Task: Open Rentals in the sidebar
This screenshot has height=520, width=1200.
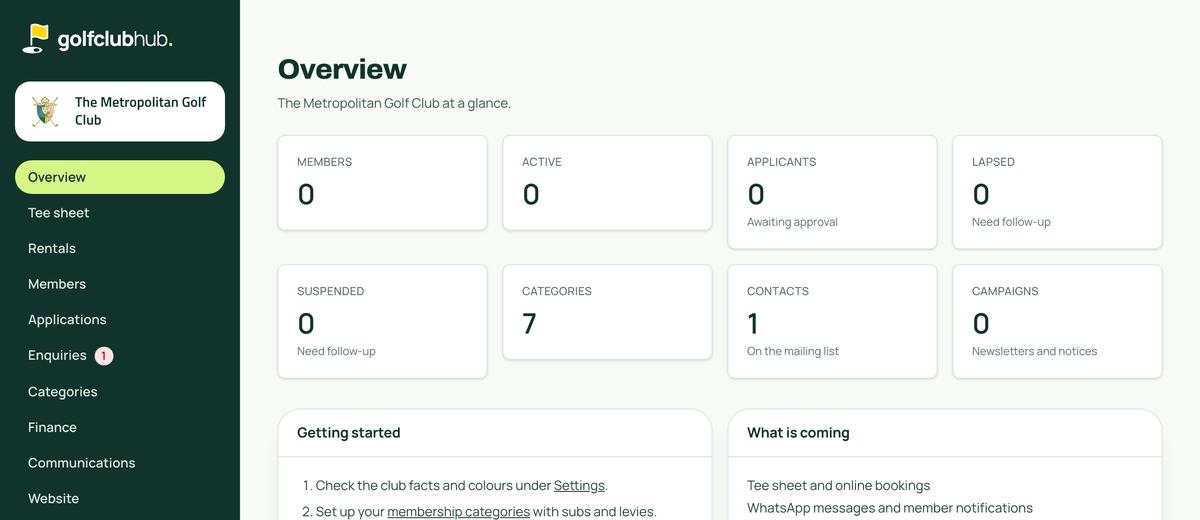Action: (120, 248)
